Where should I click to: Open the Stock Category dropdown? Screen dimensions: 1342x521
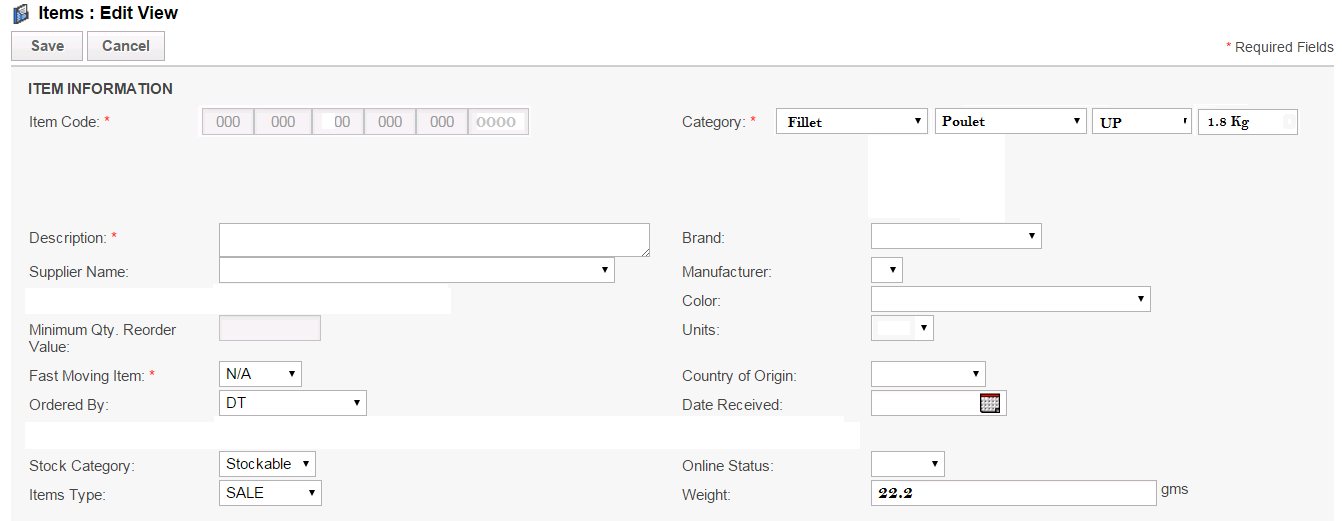[x=267, y=464]
